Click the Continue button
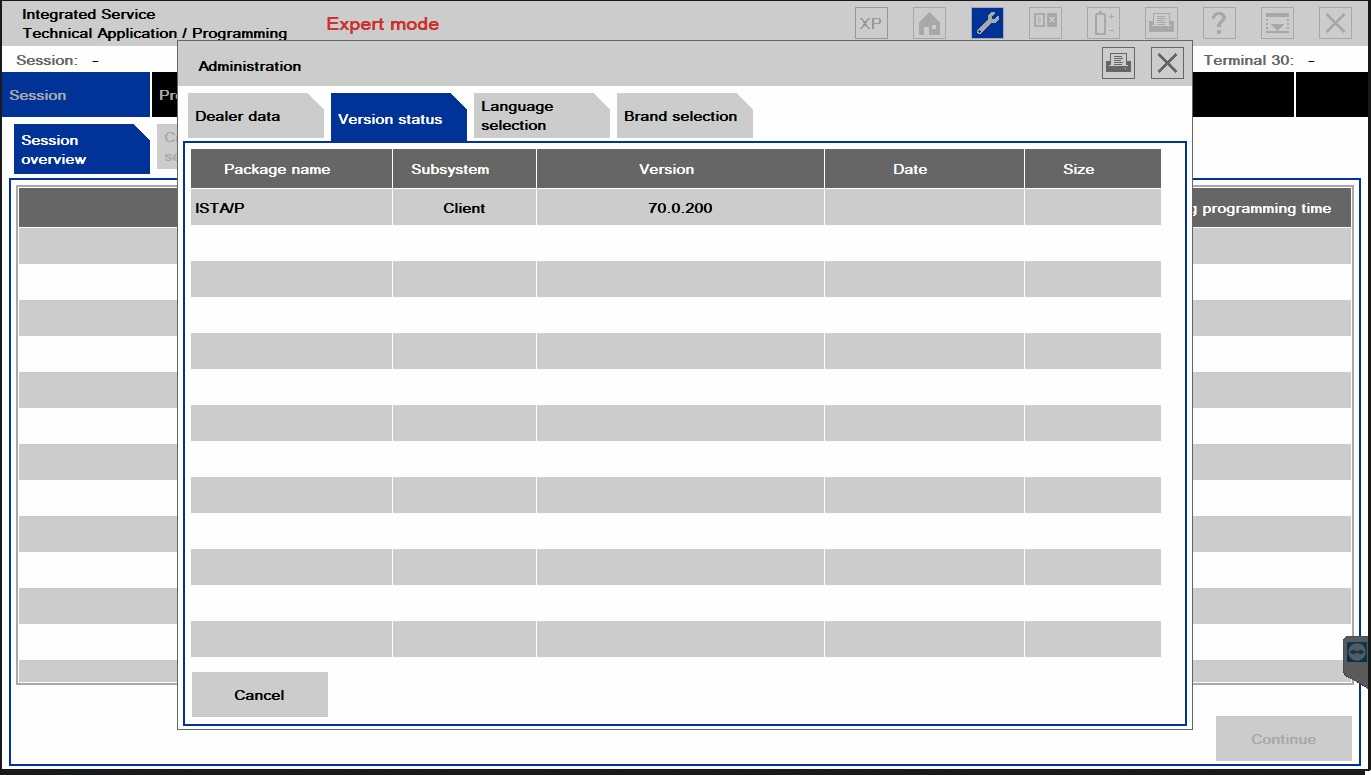This screenshot has height=775, width=1371. pyautogui.click(x=1284, y=738)
